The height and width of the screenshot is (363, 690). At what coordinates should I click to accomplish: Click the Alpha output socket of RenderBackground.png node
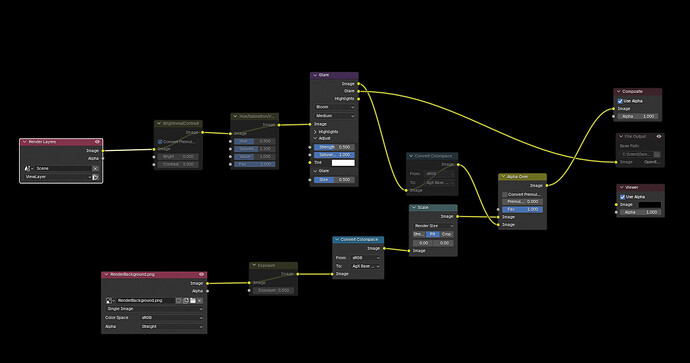pyautogui.click(x=207, y=291)
